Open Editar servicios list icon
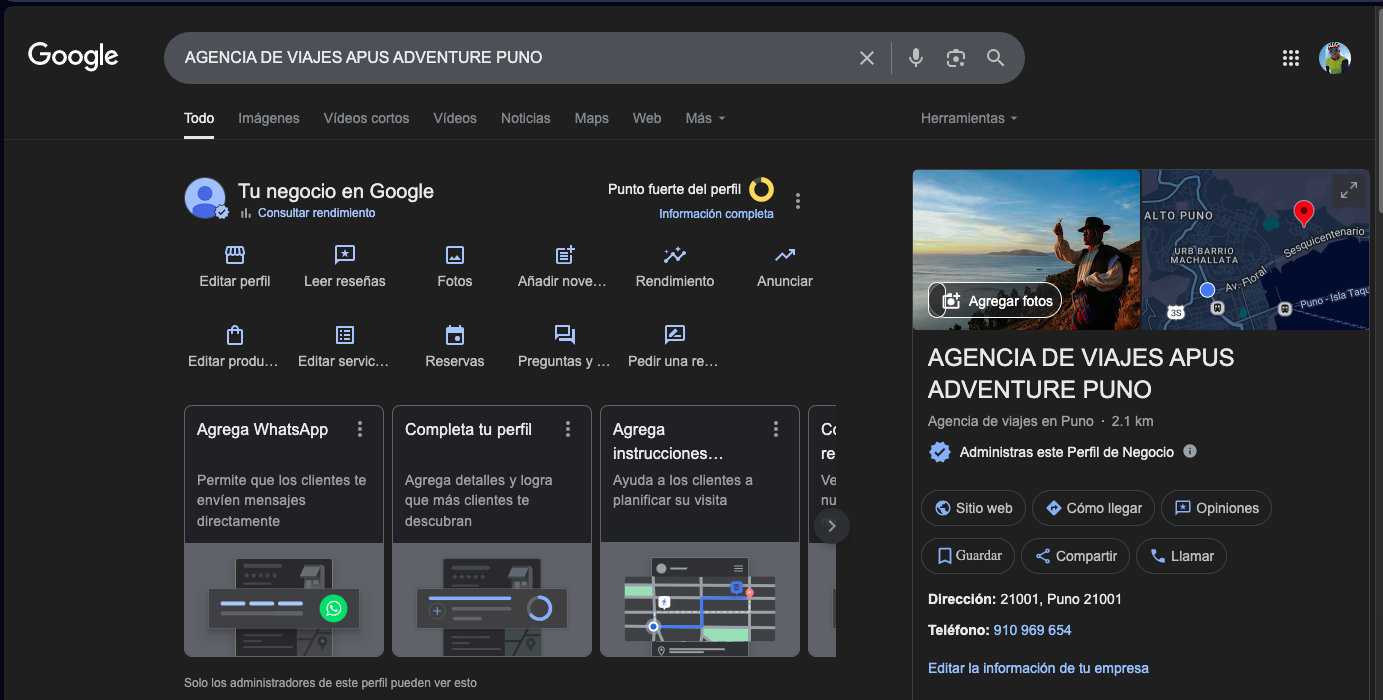This screenshot has height=700, width=1383. (345, 335)
